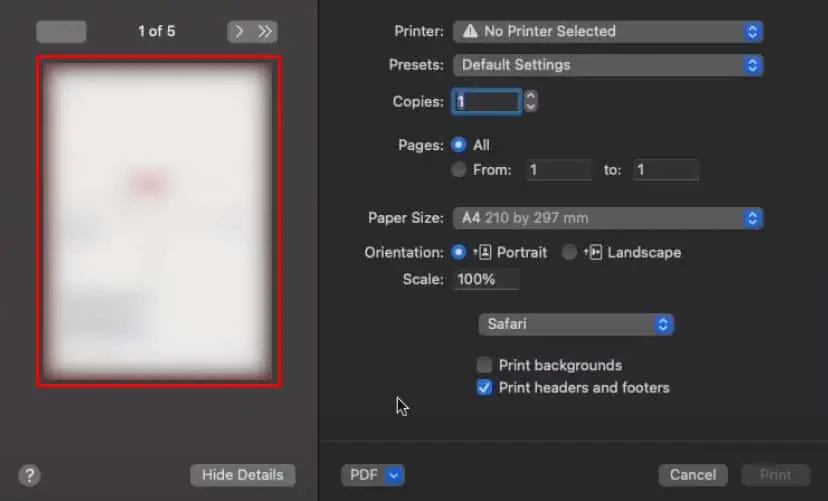Click the Copies input field
The height and width of the screenshot is (501, 828).
point(486,101)
